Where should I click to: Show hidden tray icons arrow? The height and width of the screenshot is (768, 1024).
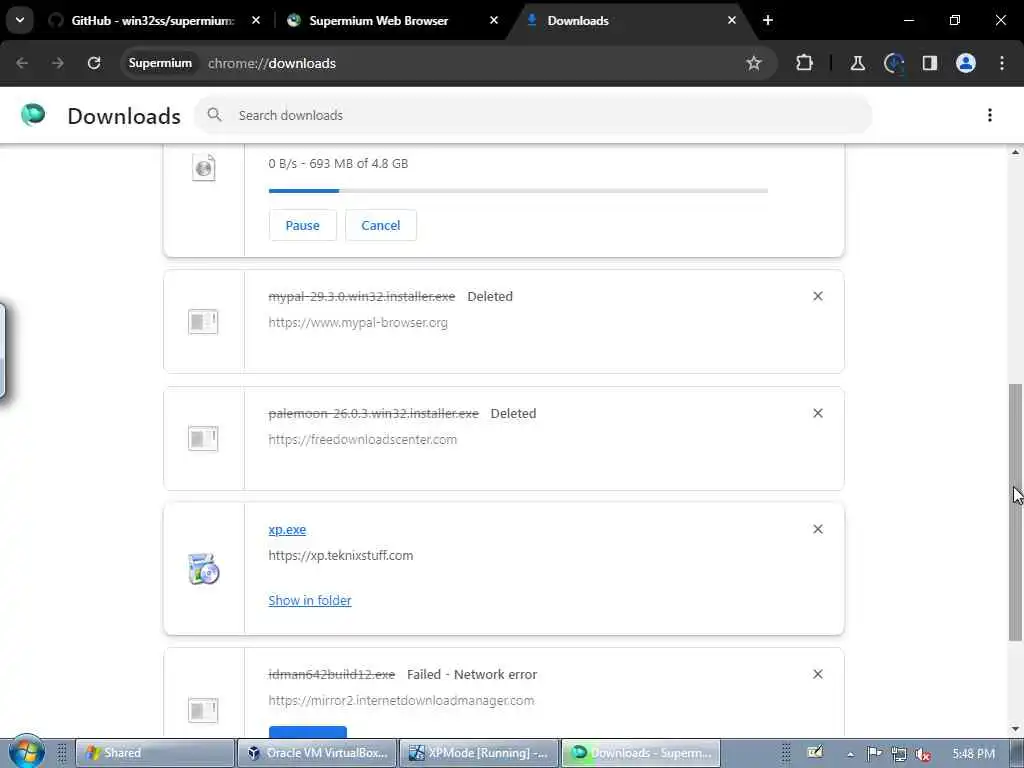click(x=850, y=754)
